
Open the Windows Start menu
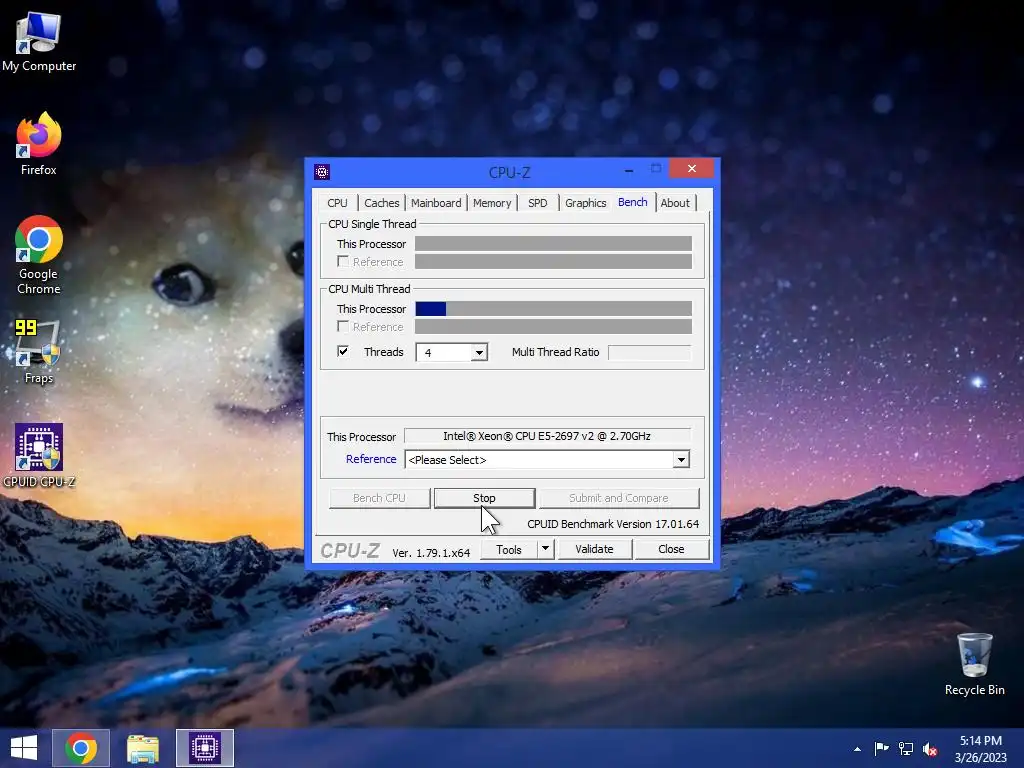click(x=24, y=748)
